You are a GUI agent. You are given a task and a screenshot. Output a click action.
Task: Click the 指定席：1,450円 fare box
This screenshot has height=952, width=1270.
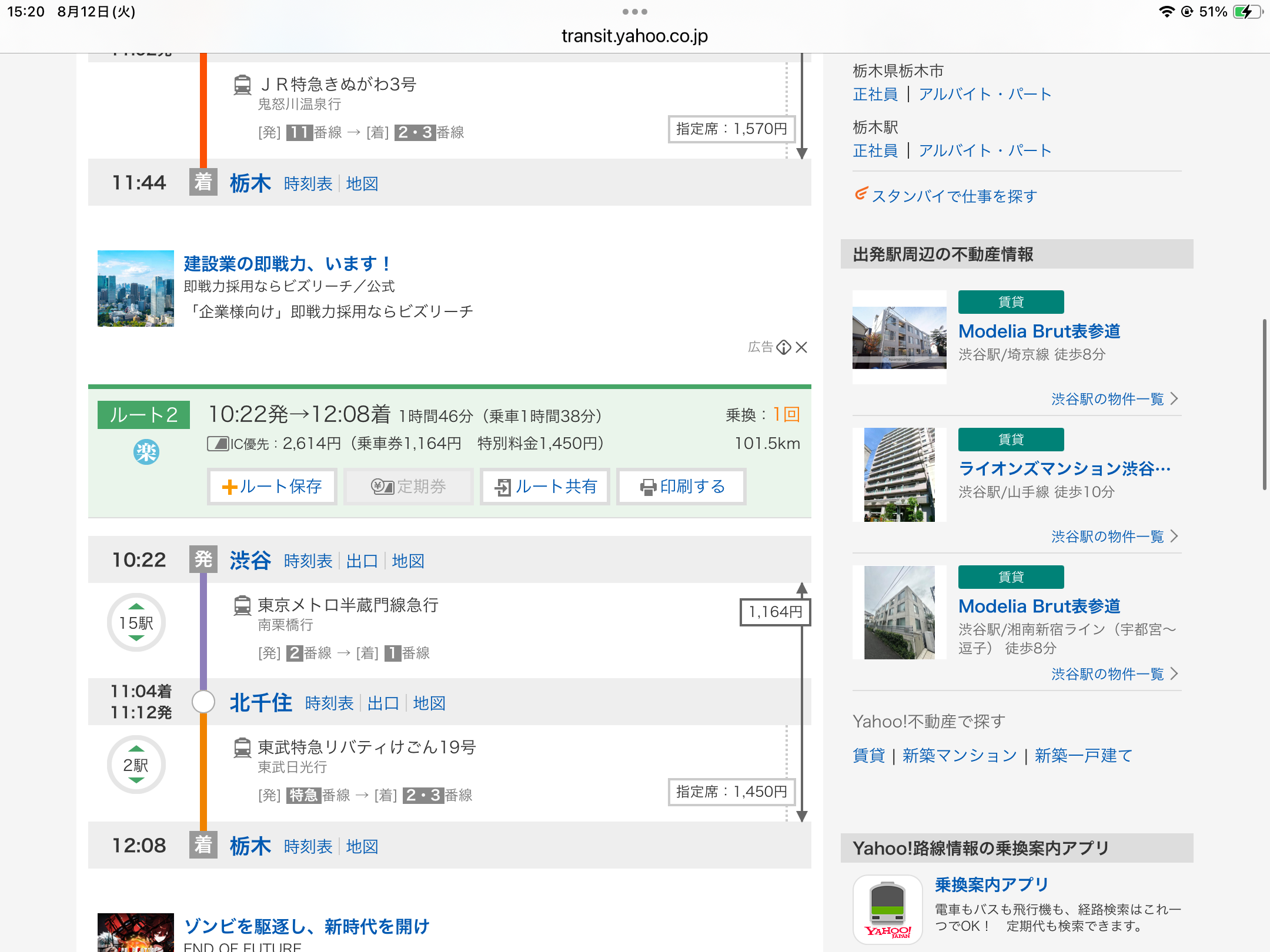pyautogui.click(x=732, y=792)
